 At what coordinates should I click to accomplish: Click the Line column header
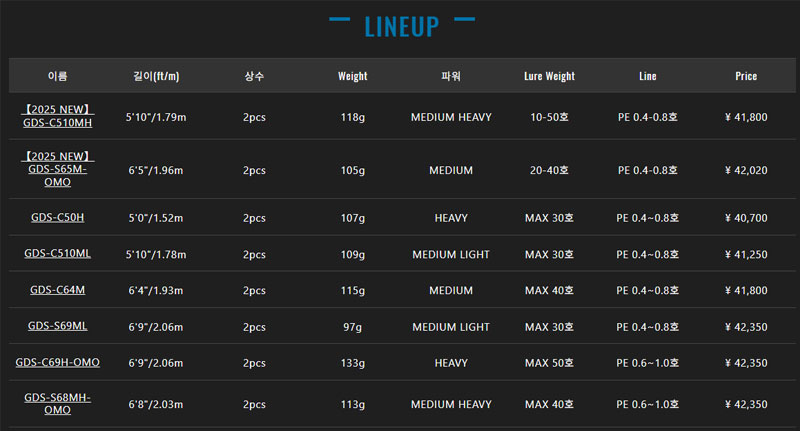point(647,76)
